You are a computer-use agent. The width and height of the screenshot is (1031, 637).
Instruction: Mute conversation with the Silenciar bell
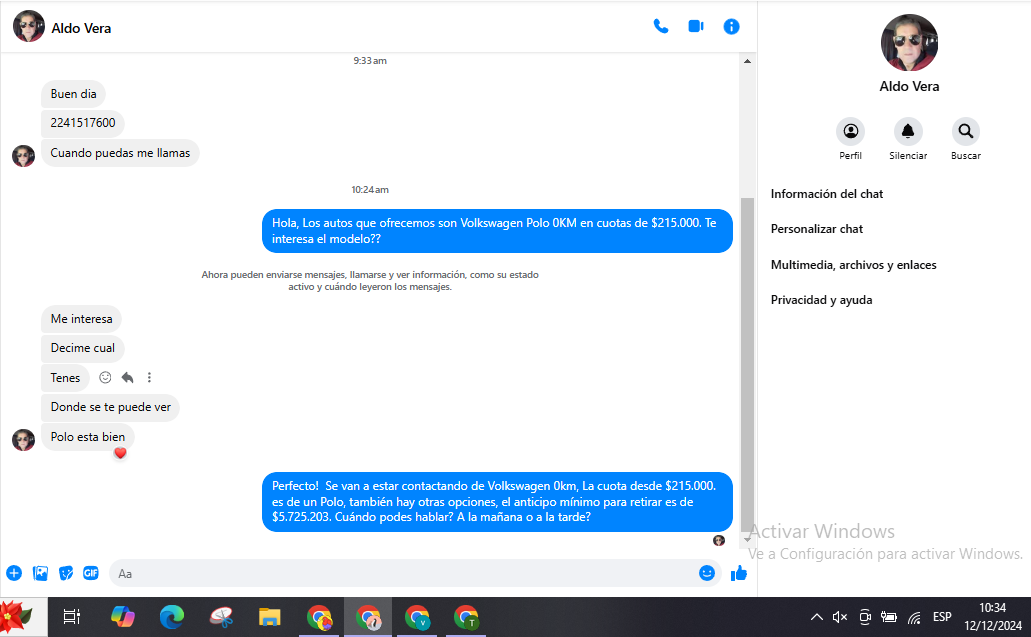point(908,131)
